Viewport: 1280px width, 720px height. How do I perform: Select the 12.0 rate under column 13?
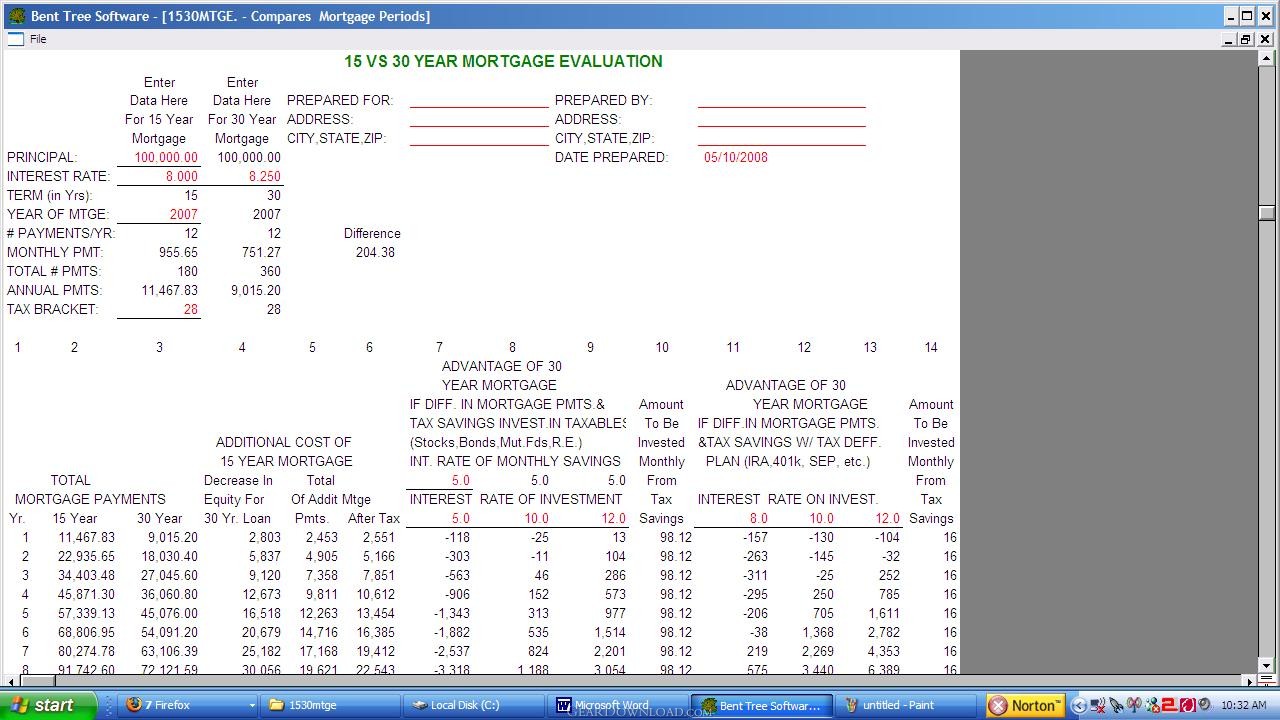pyautogui.click(x=887, y=518)
